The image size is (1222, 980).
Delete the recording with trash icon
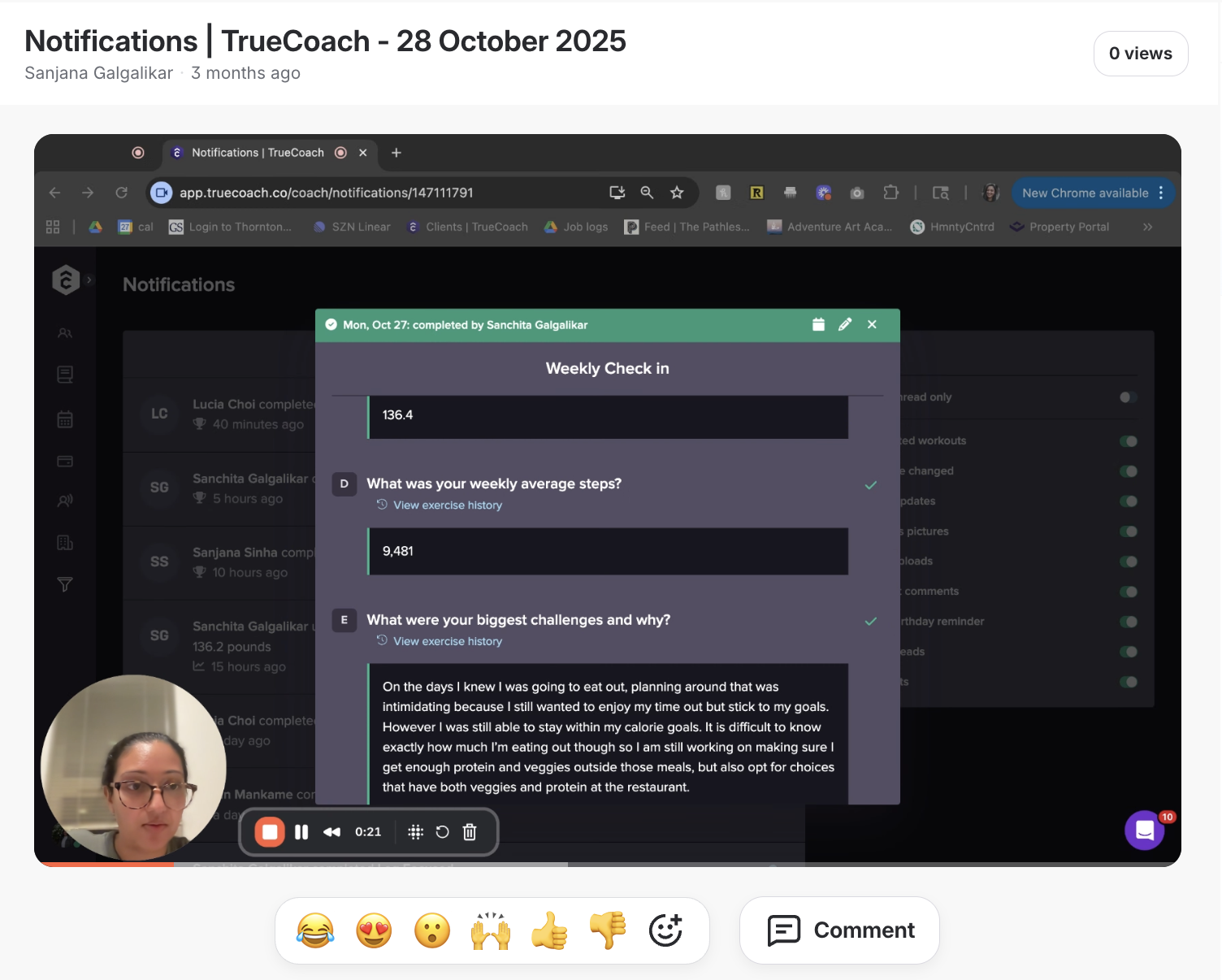tap(470, 832)
